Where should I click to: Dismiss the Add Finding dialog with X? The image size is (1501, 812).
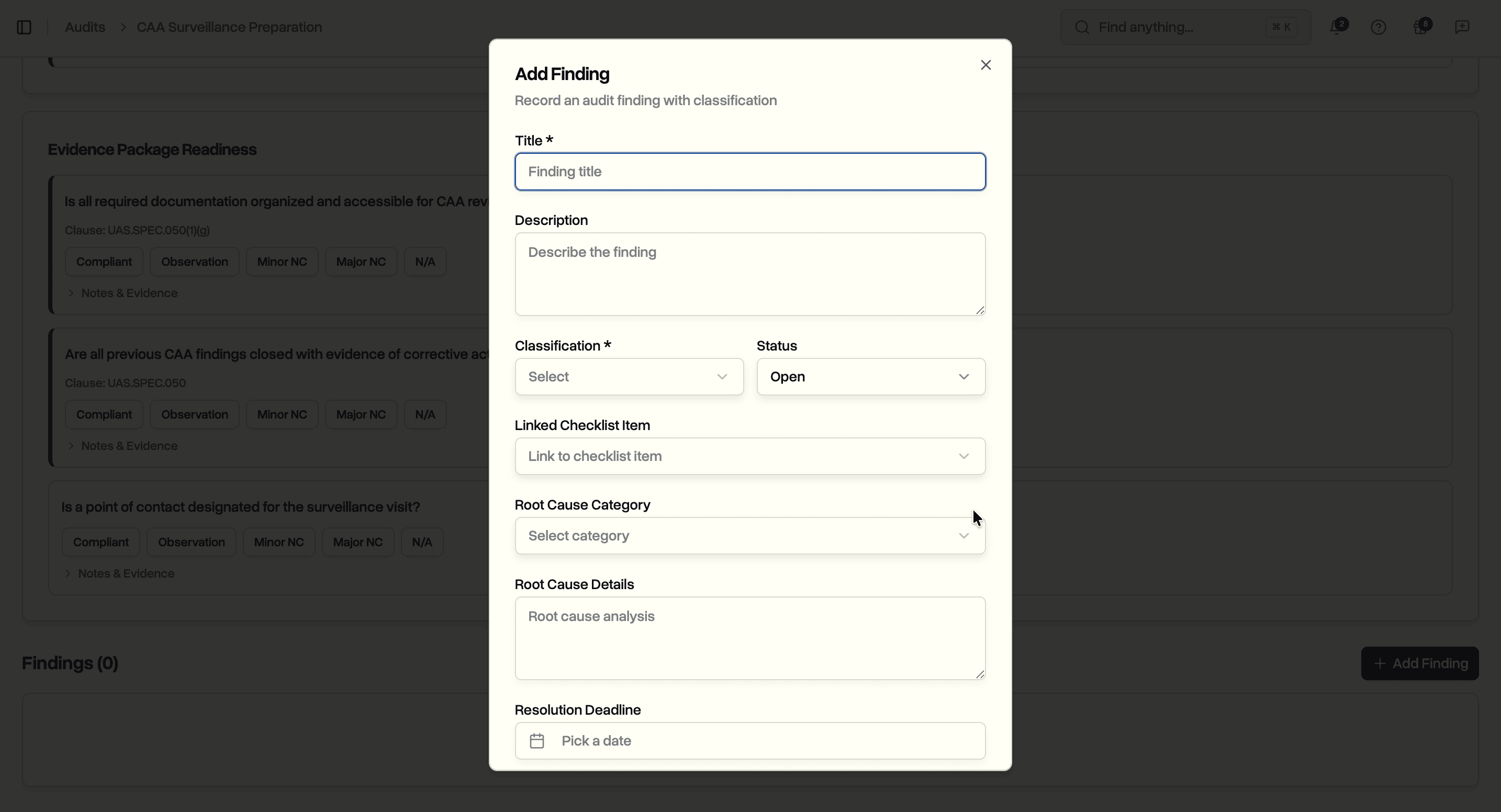tap(985, 65)
